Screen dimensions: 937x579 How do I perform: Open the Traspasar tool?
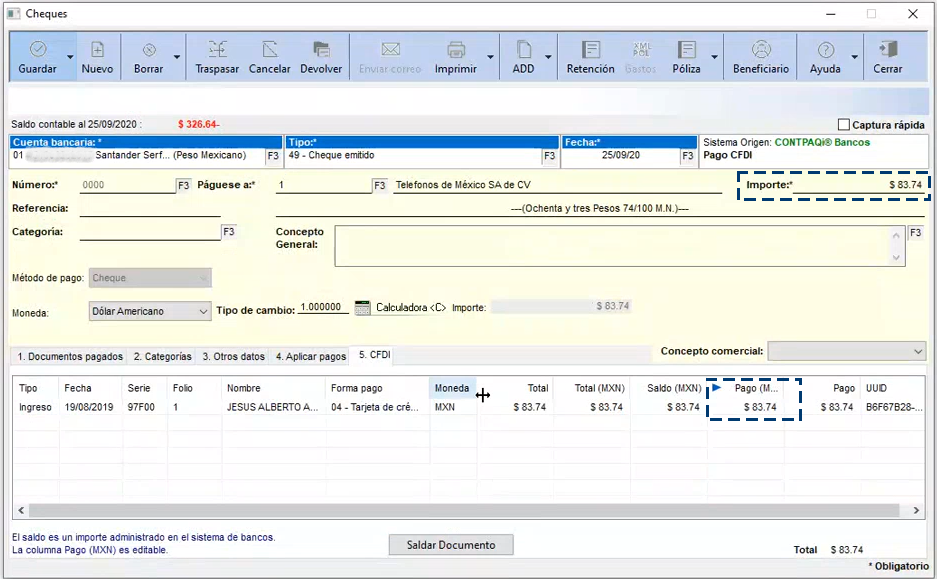point(217,50)
